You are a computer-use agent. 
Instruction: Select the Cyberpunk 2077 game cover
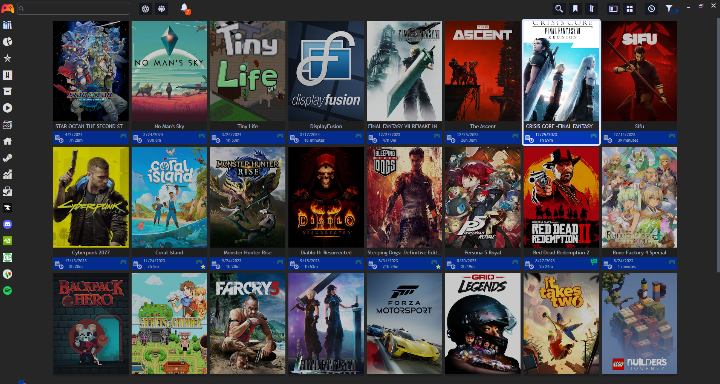tap(91, 198)
